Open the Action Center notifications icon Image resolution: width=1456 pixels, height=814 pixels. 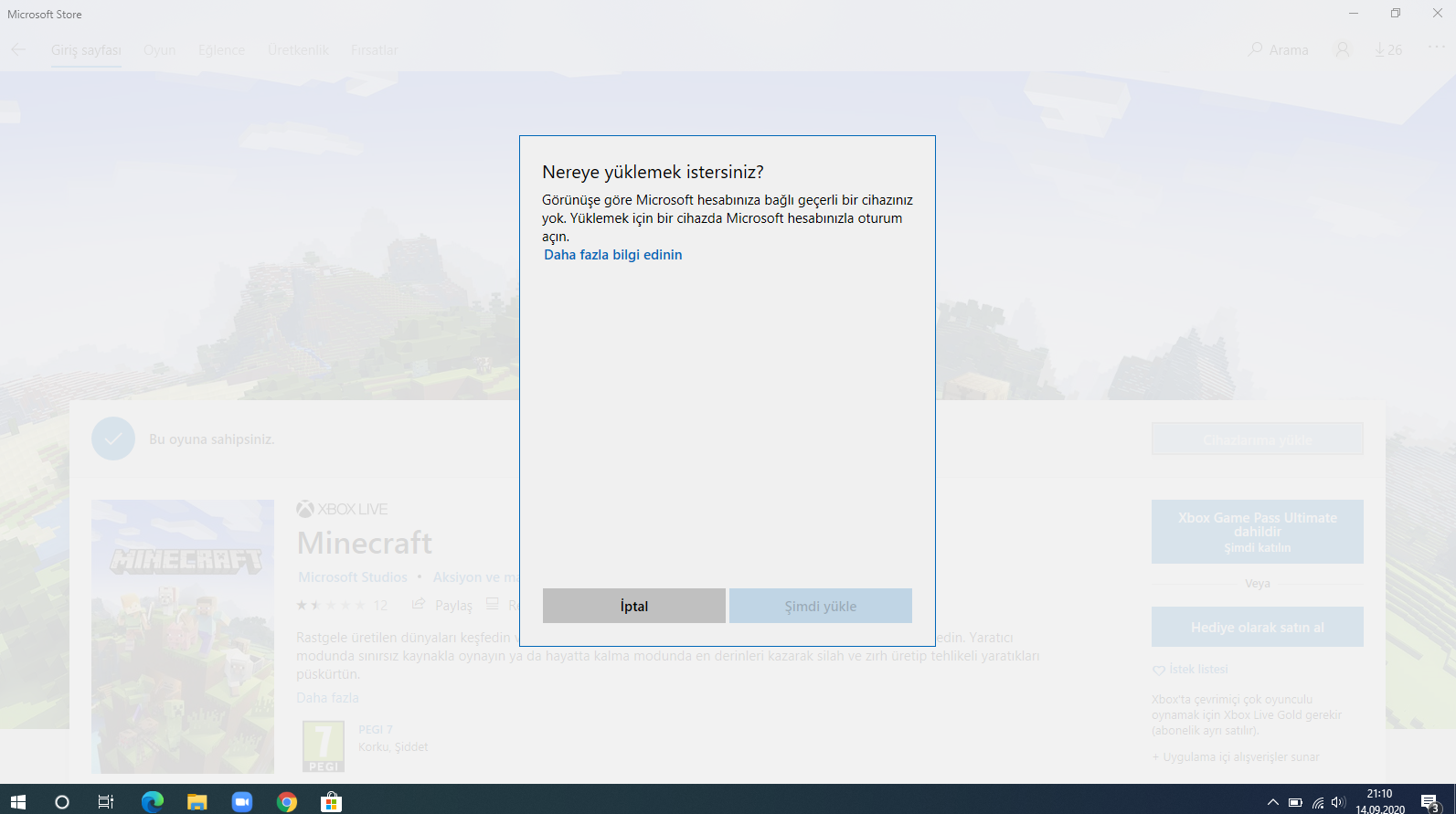point(1430,802)
